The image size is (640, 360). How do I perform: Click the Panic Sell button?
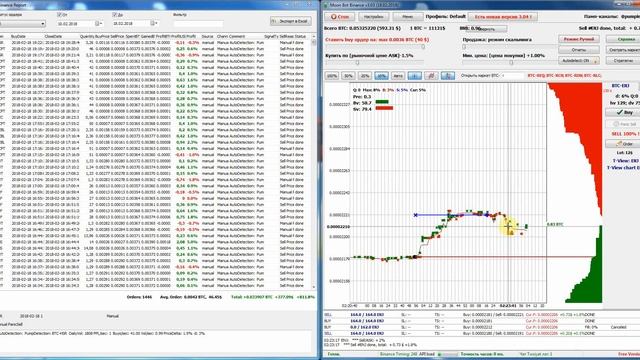[x=624, y=124]
